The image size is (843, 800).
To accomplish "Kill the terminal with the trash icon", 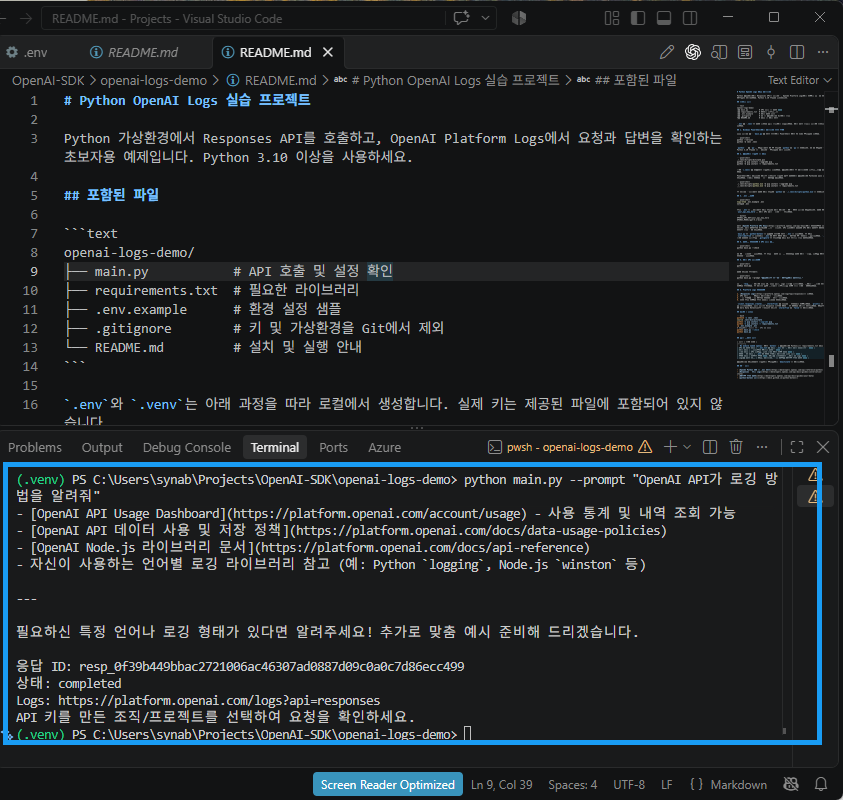I will (x=736, y=447).
